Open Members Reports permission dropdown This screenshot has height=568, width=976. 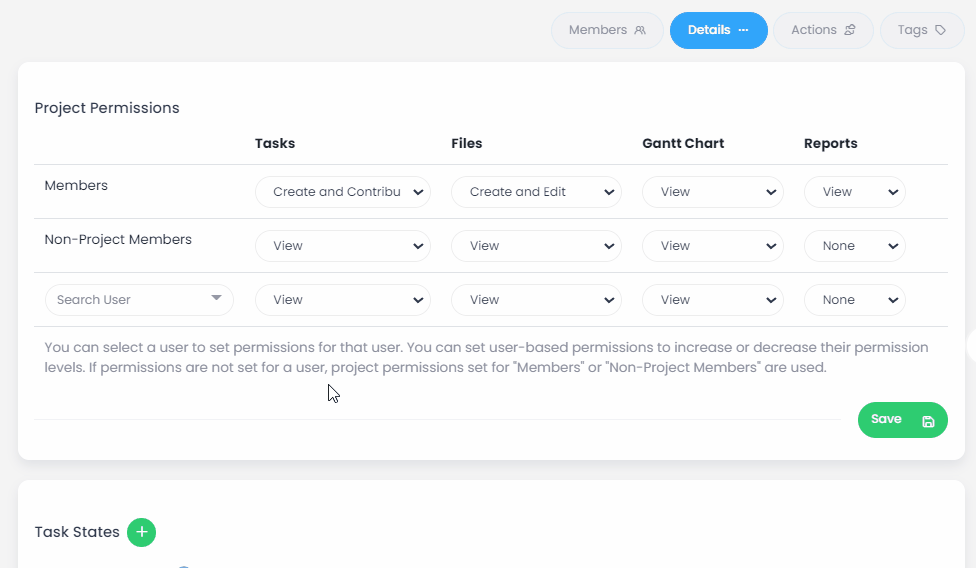854,192
